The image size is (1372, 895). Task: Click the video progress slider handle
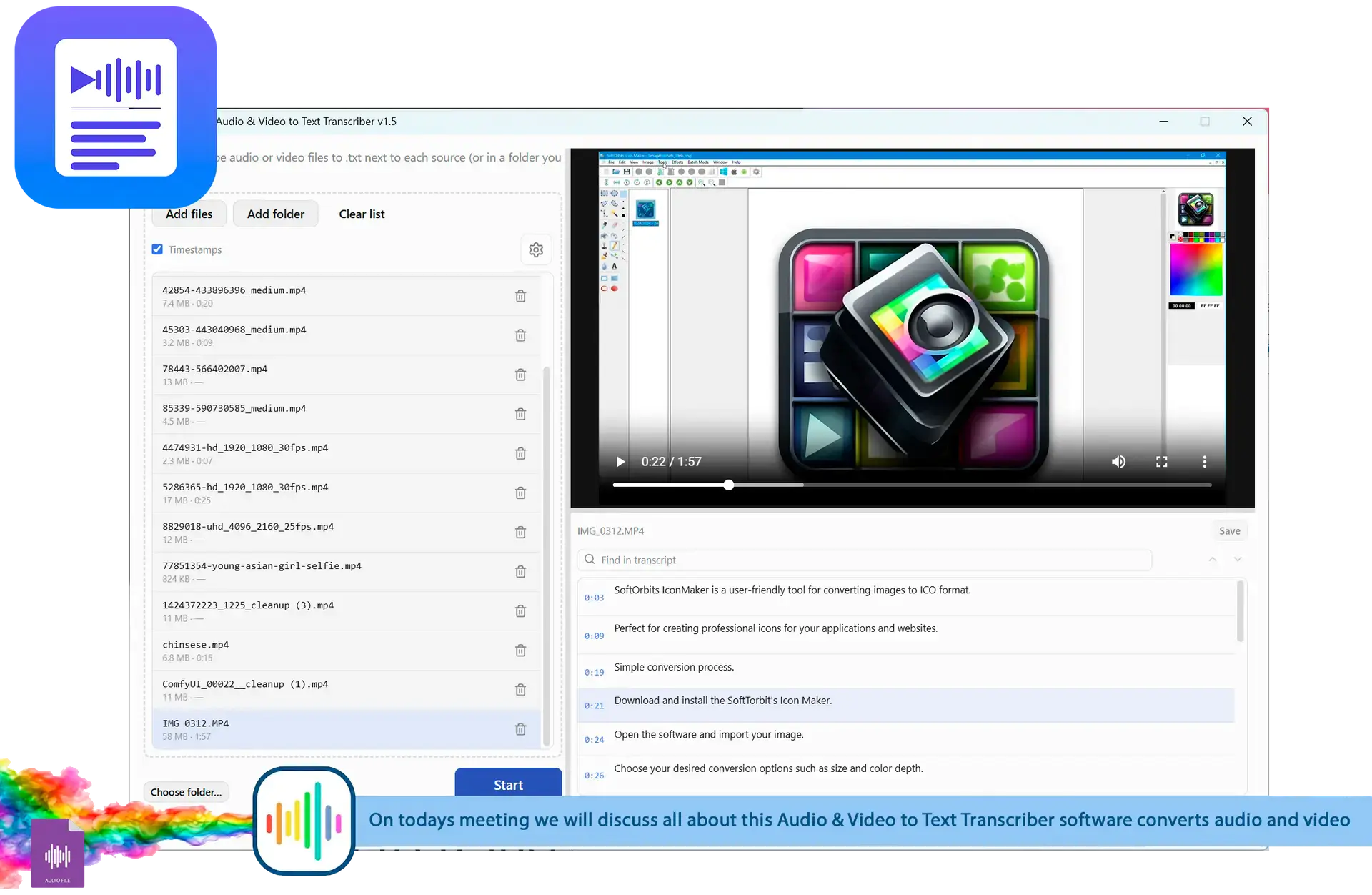click(x=728, y=485)
